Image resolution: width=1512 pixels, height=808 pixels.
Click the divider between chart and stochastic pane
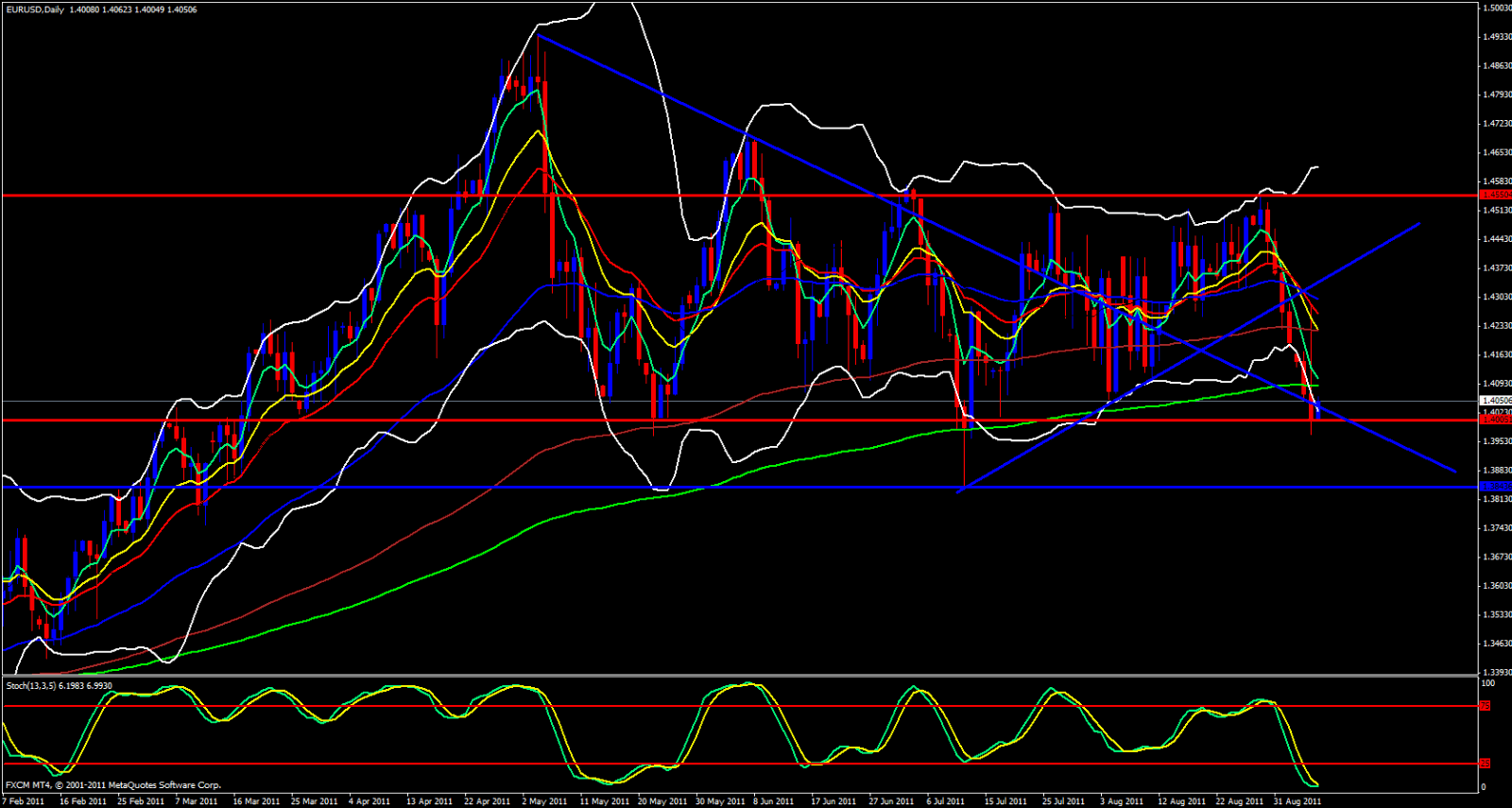pyautogui.click(x=737, y=676)
